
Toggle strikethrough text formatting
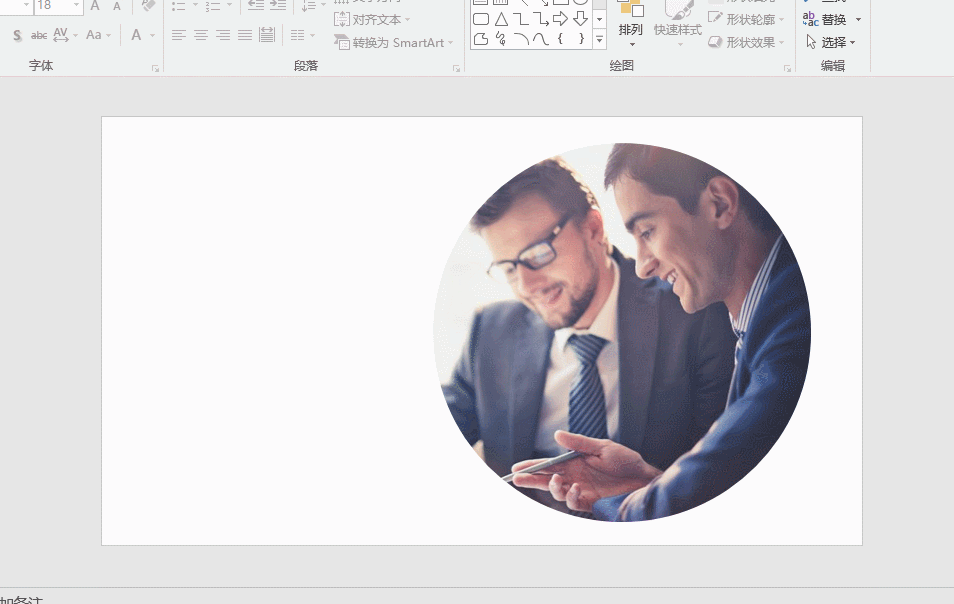[x=39, y=35]
